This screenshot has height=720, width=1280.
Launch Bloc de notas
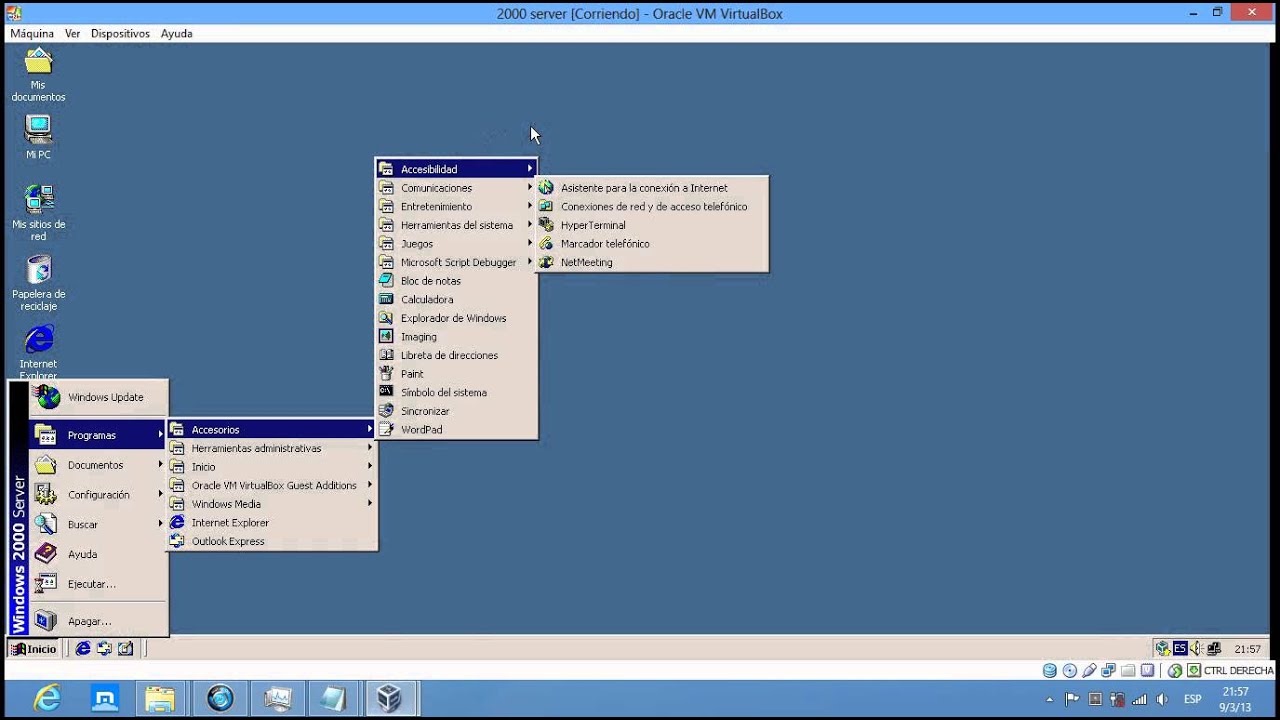tap(456, 281)
